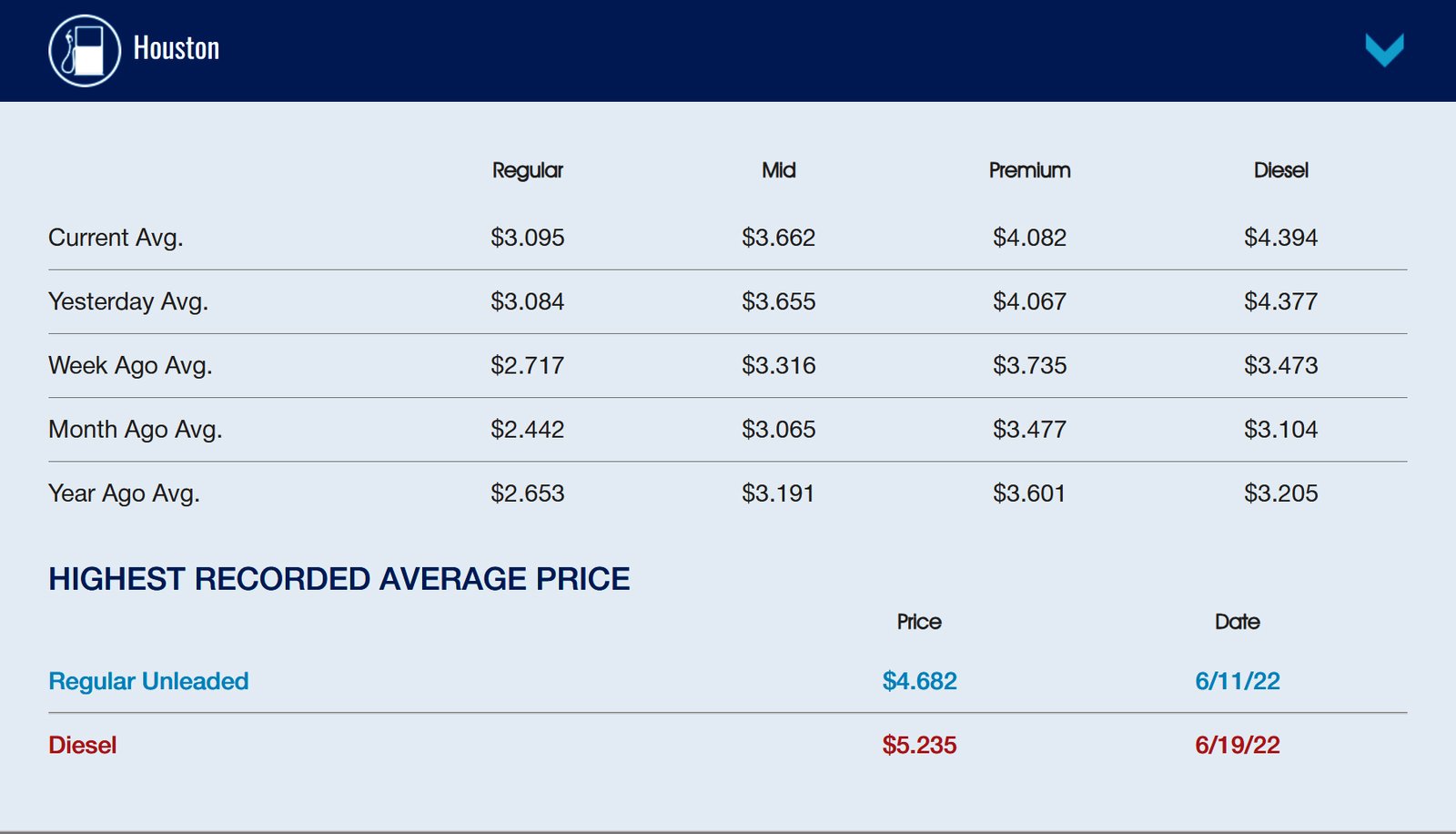
Task: Click the Highest Recorded Average Price heading
Action: (x=339, y=579)
